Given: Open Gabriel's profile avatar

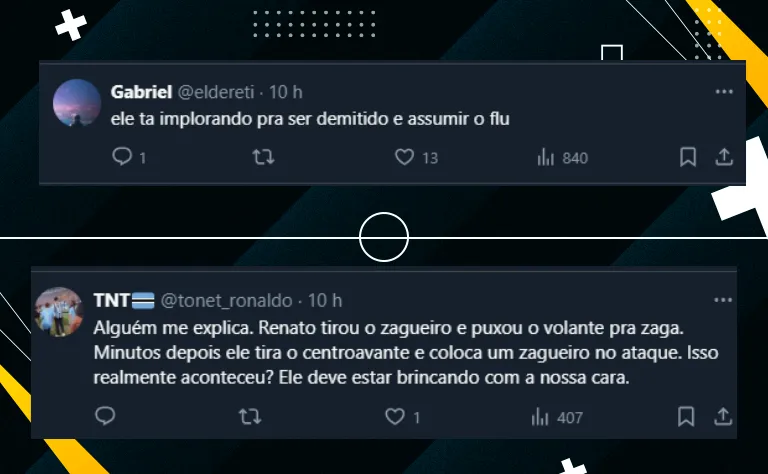Looking at the screenshot, I should pos(77,103).
